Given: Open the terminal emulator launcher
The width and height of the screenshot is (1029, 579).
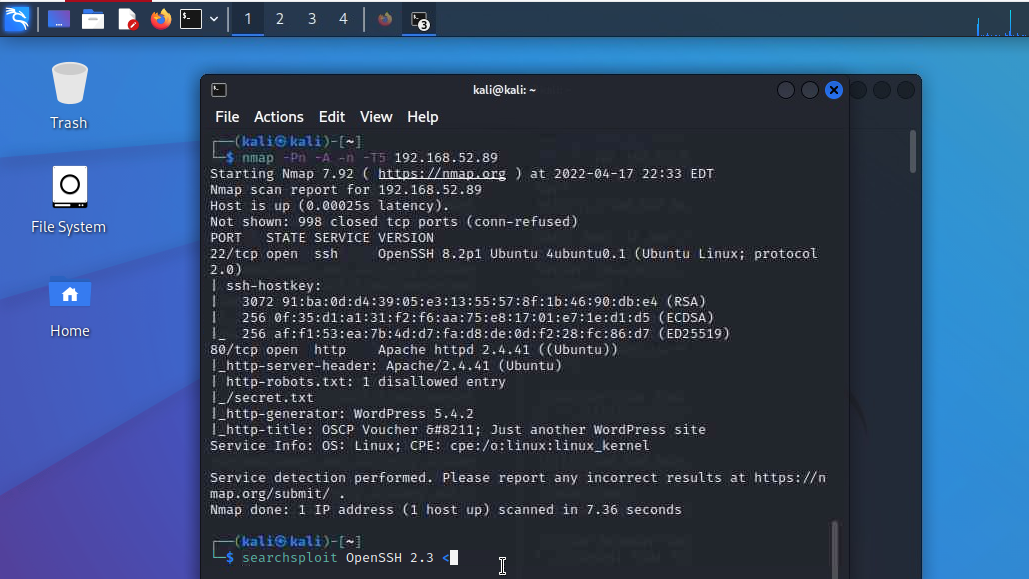Looking at the screenshot, I should click(x=191, y=19).
